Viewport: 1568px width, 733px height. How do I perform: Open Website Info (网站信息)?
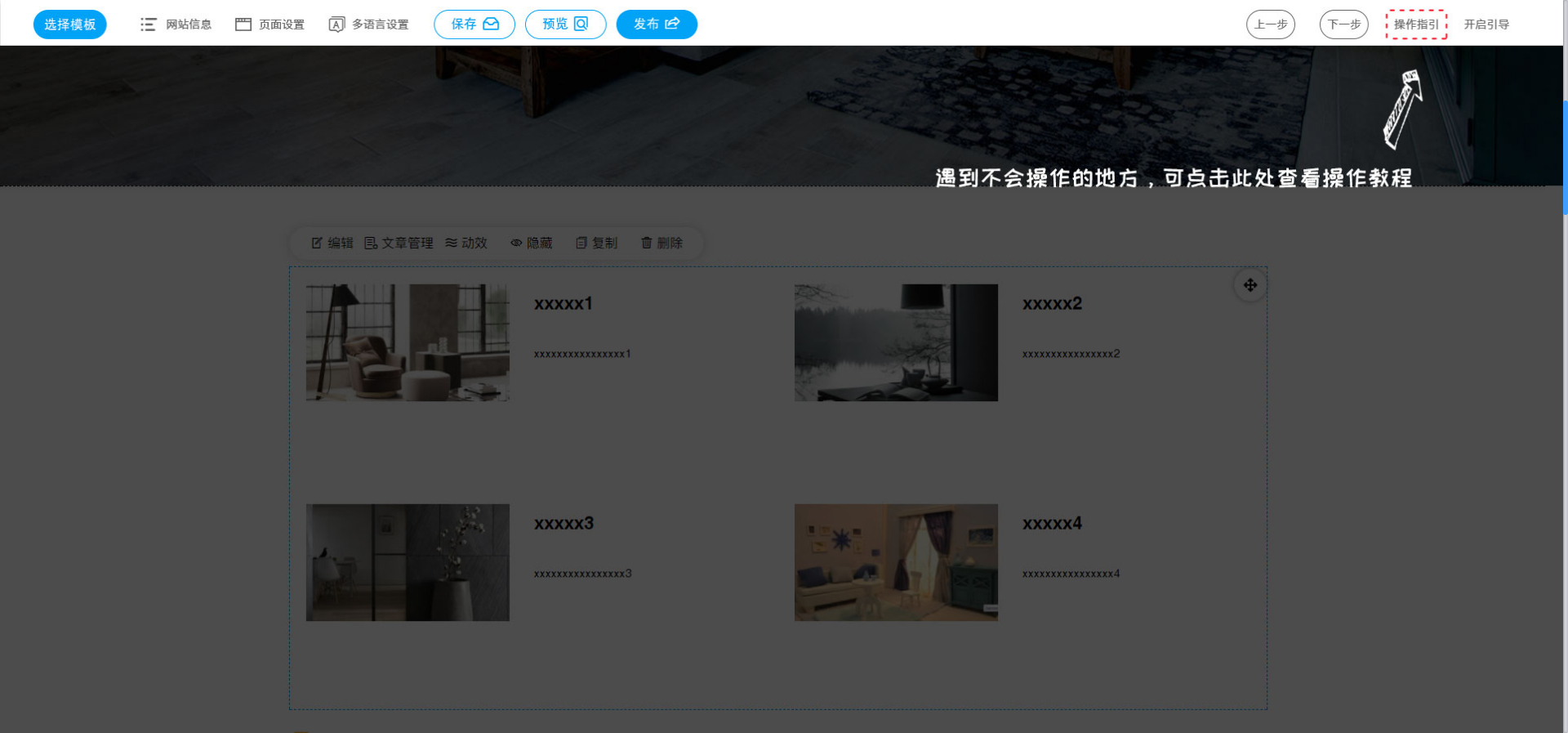176,25
